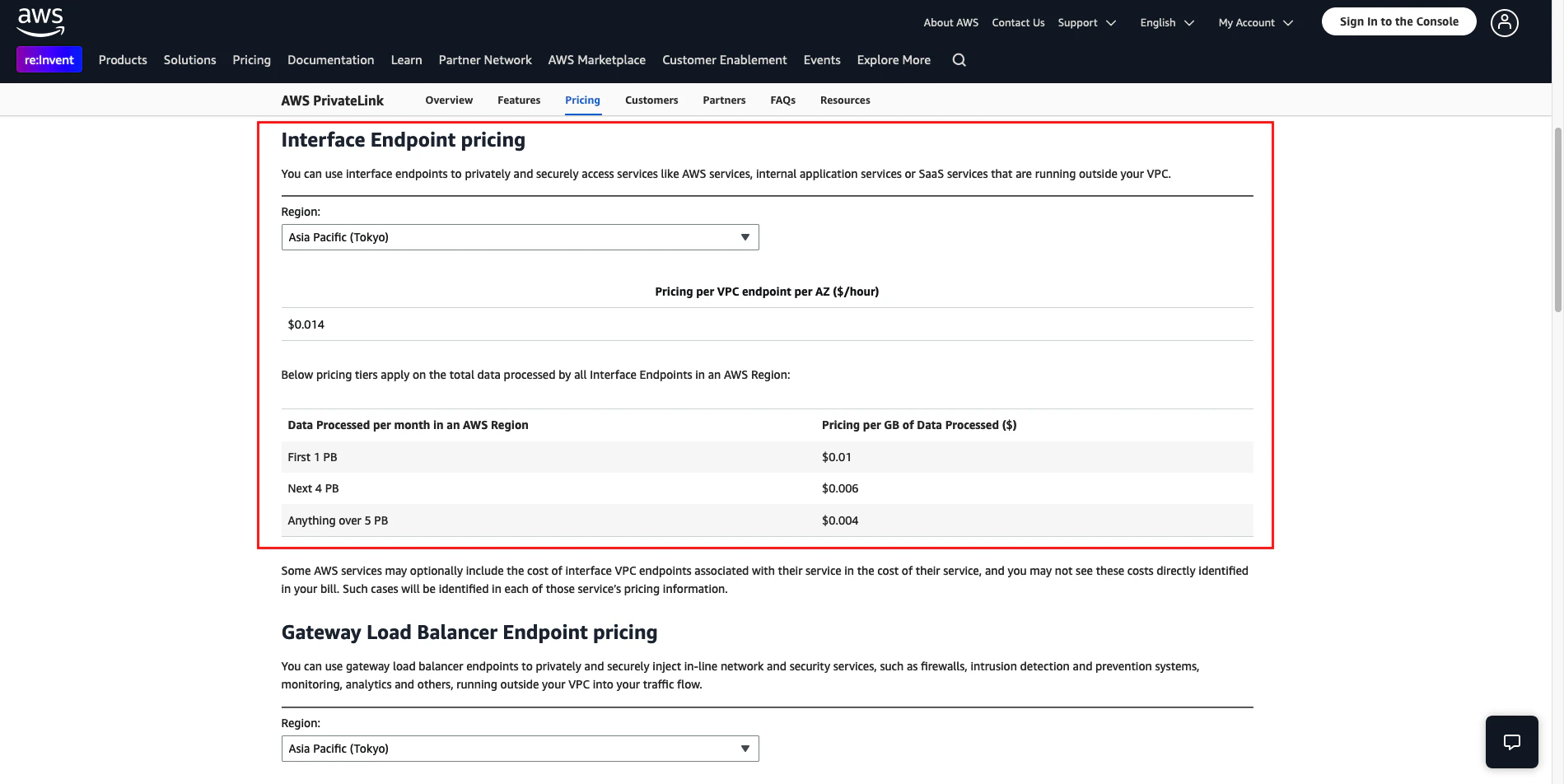This screenshot has width=1564, height=784.
Task: Click the $0.006 price cell
Action: click(x=840, y=488)
